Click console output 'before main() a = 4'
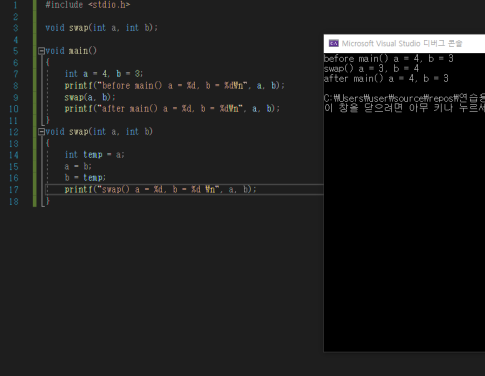The image size is (485, 376). coord(388,59)
